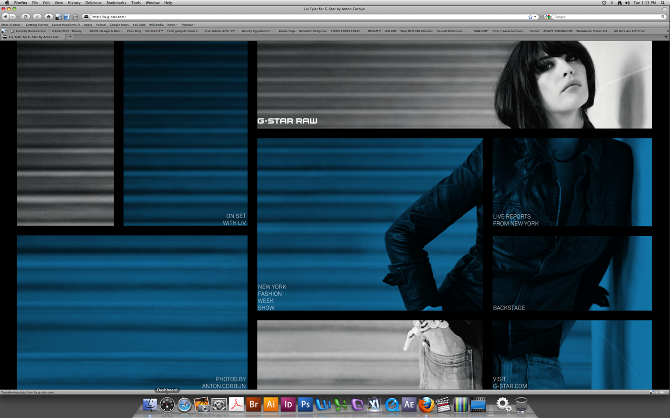Click the print icon in the toolbar
This screenshot has width=670, height=418.
[76, 17]
